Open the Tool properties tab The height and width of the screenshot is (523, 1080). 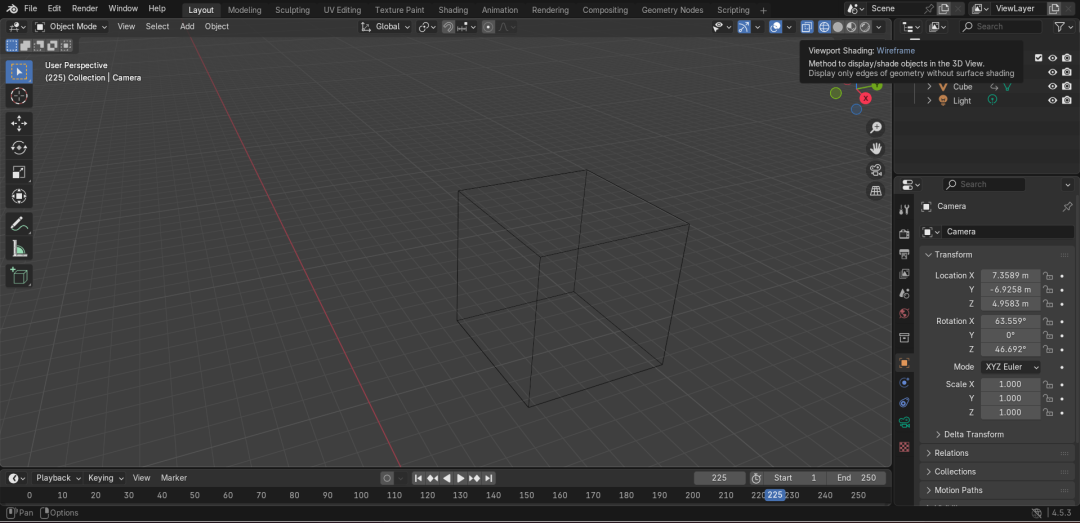click(x=904, y=209)
